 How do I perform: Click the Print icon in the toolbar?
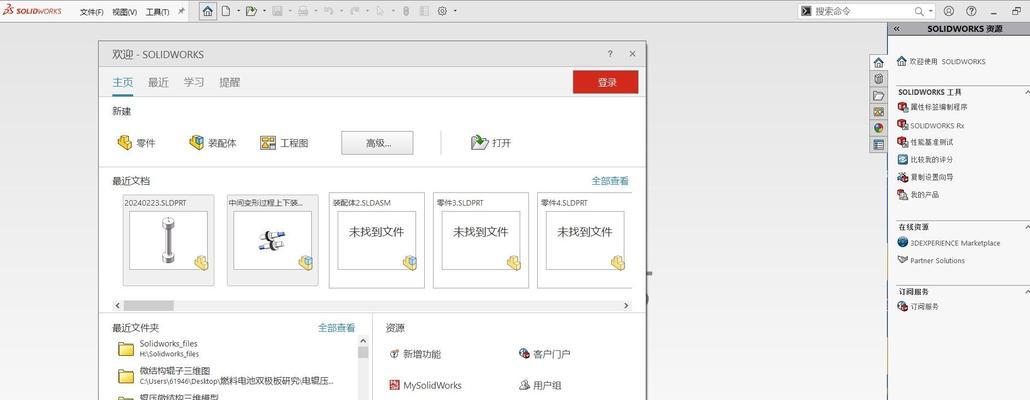click(x=303, y=11)
